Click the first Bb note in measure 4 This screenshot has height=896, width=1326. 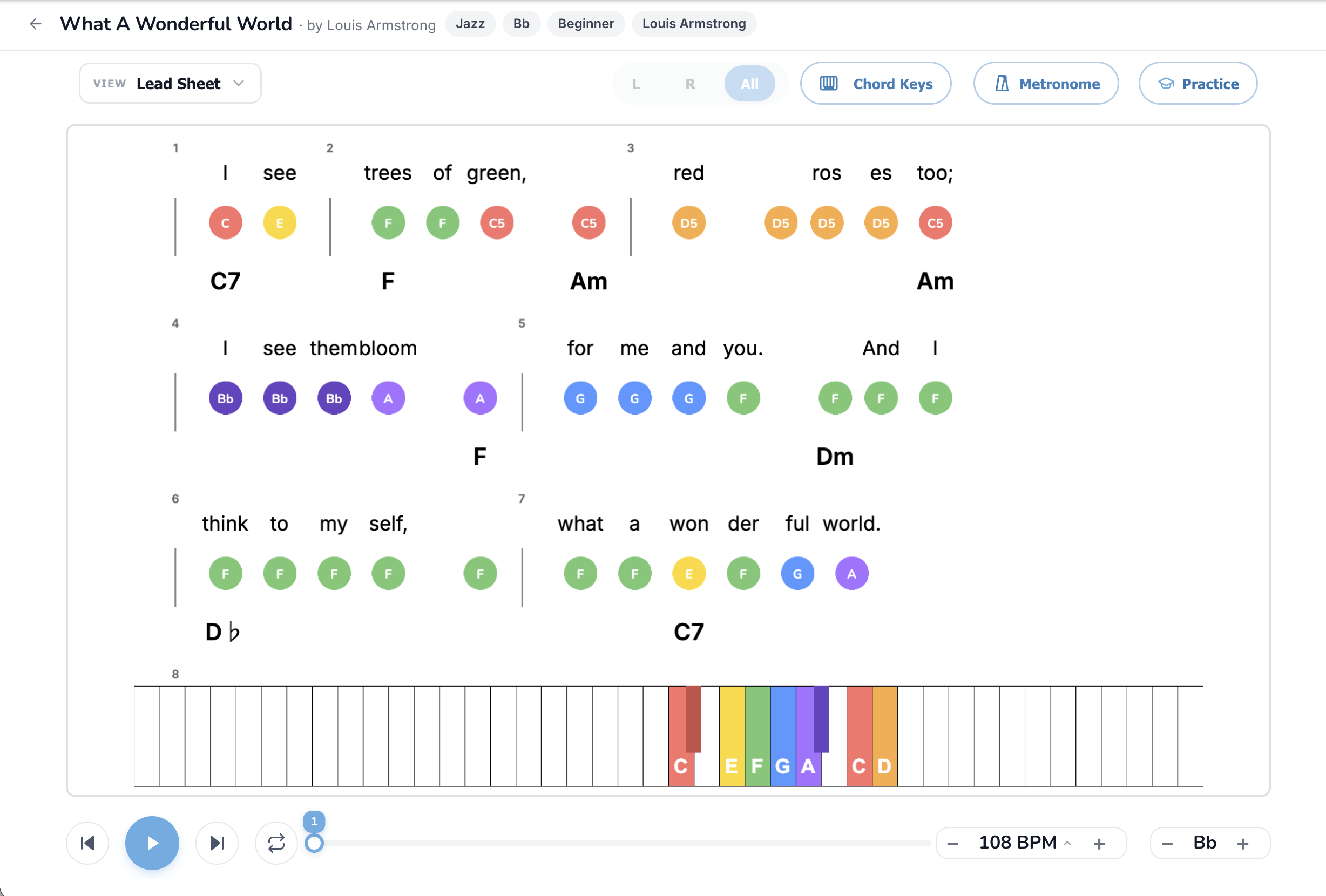click(225, 398)
